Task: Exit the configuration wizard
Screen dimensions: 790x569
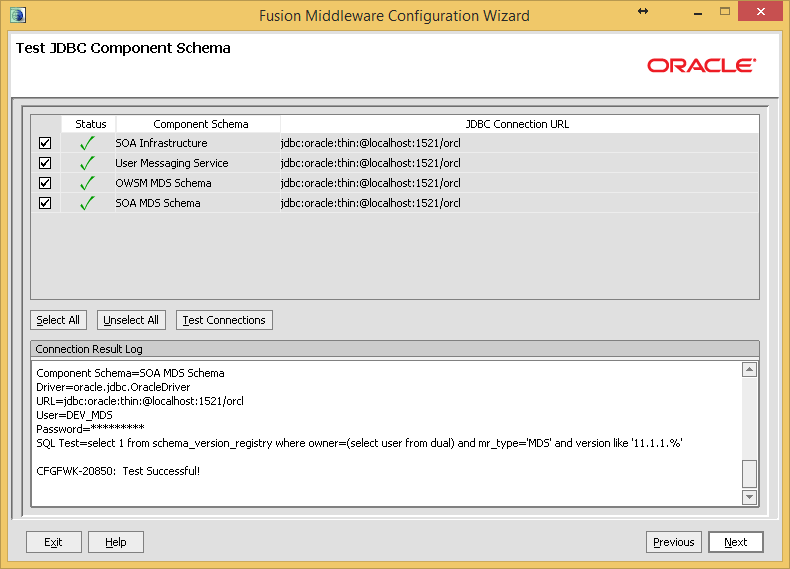Action: click(53, 542)
